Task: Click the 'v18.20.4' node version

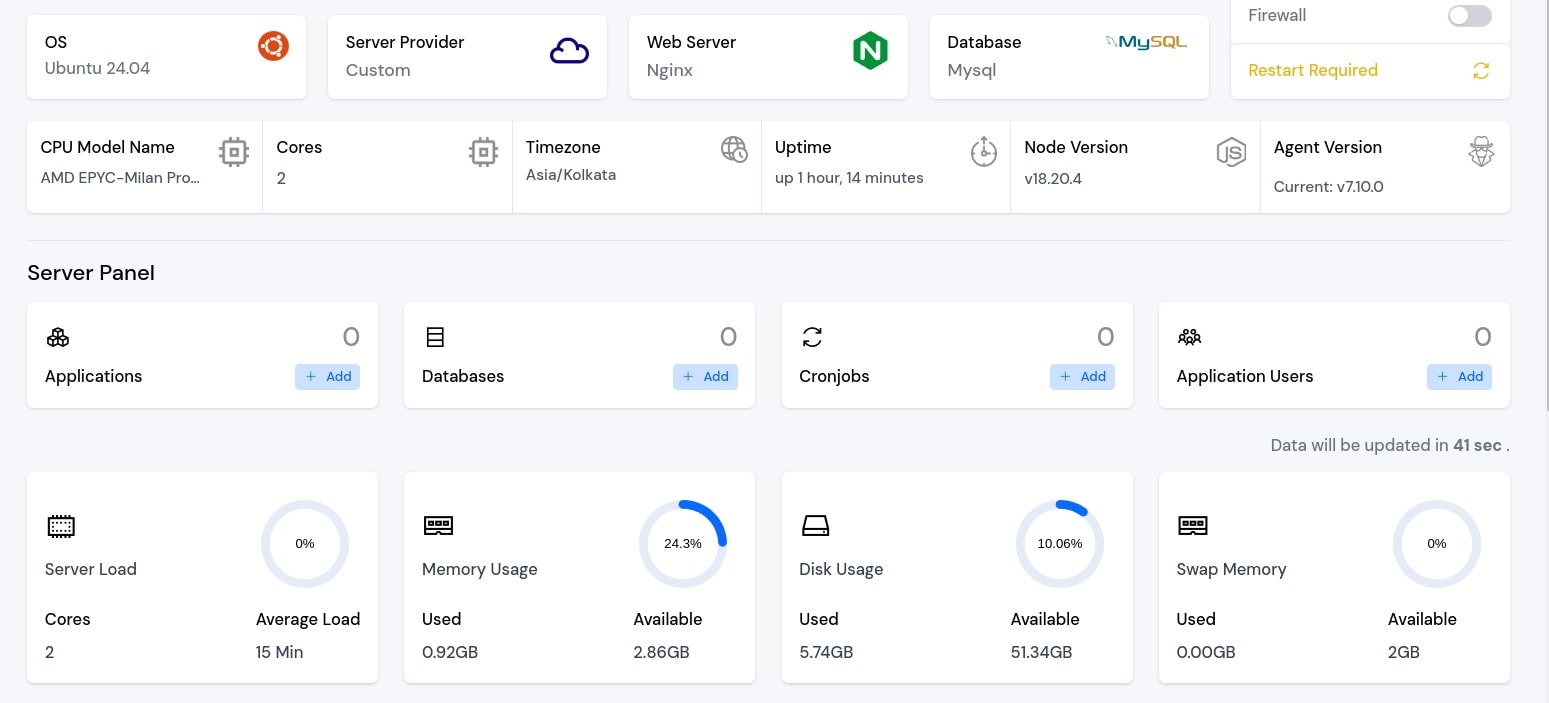Action: tap(1053, 179)
